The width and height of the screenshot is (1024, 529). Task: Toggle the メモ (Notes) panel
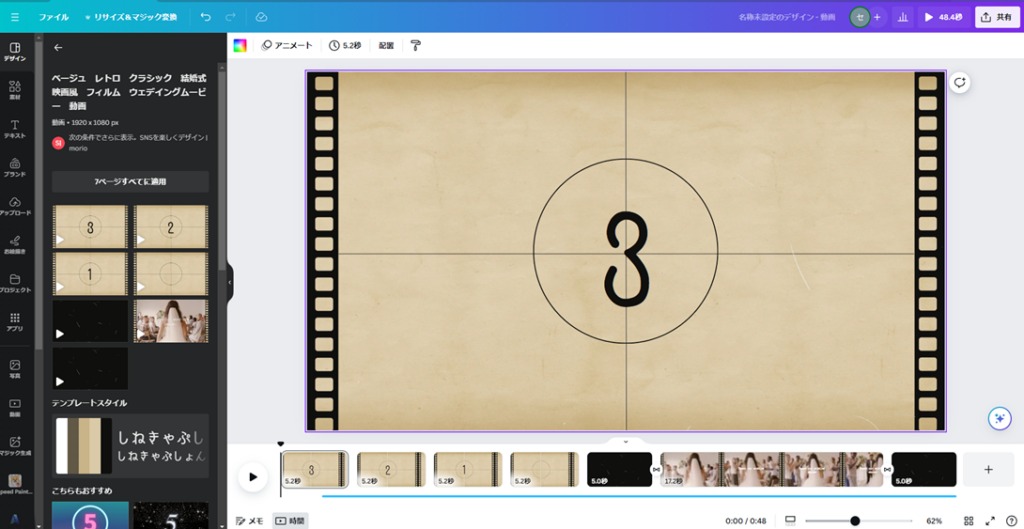pos(249,521)
